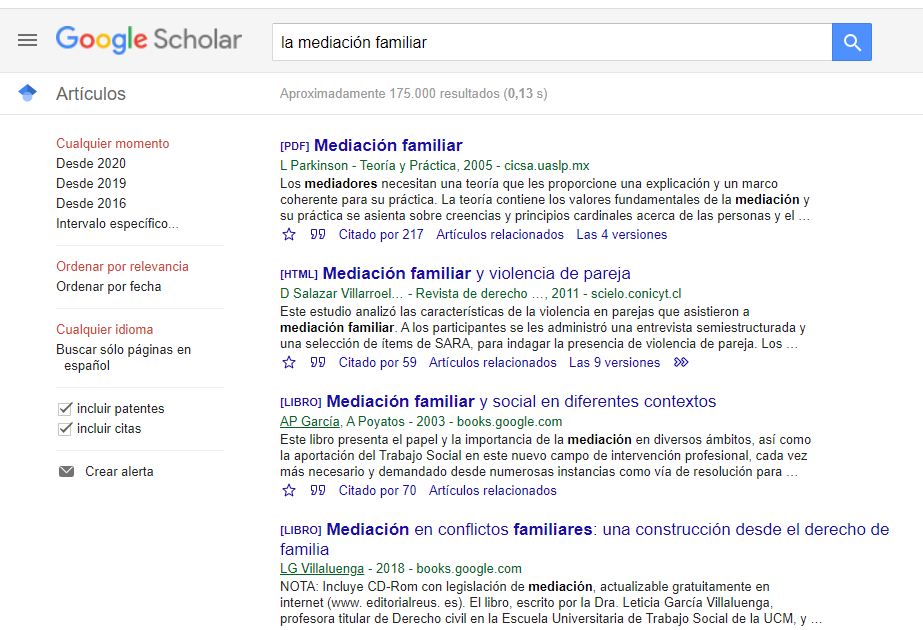Star the Mediación familiar y violencia article

289,362
